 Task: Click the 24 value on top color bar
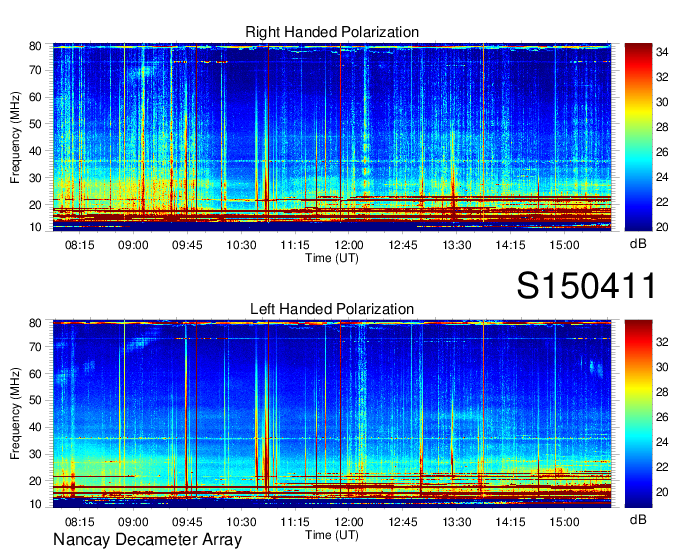tap(662, 177)
